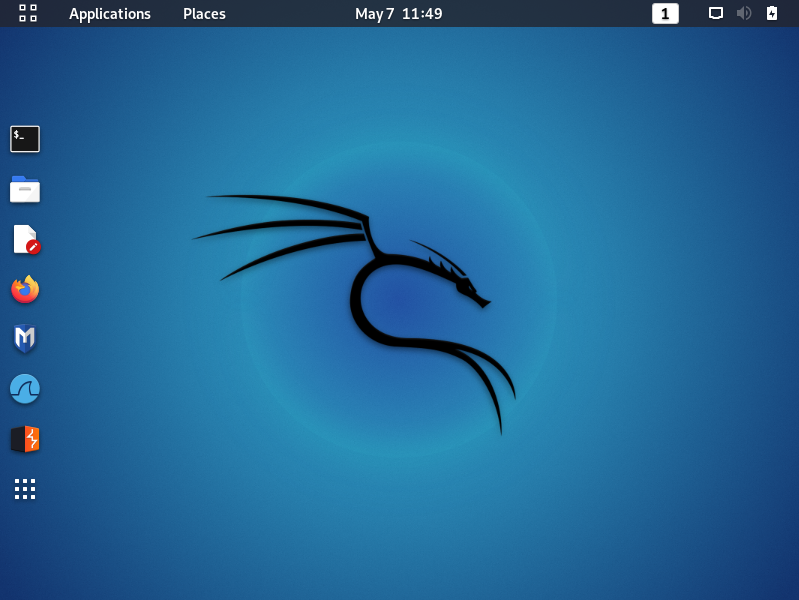
Task: Open the Text Editor dock icon
Action: tap(26, 239)
